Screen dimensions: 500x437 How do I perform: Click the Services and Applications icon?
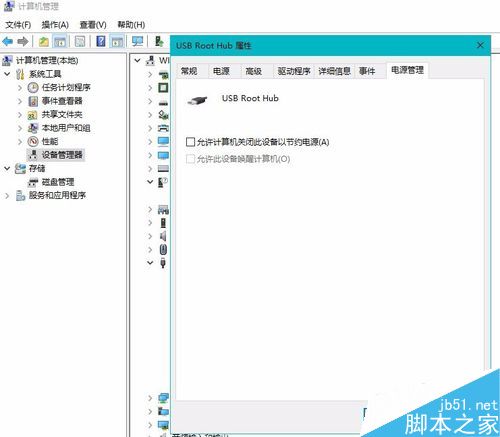click(20, 195)
